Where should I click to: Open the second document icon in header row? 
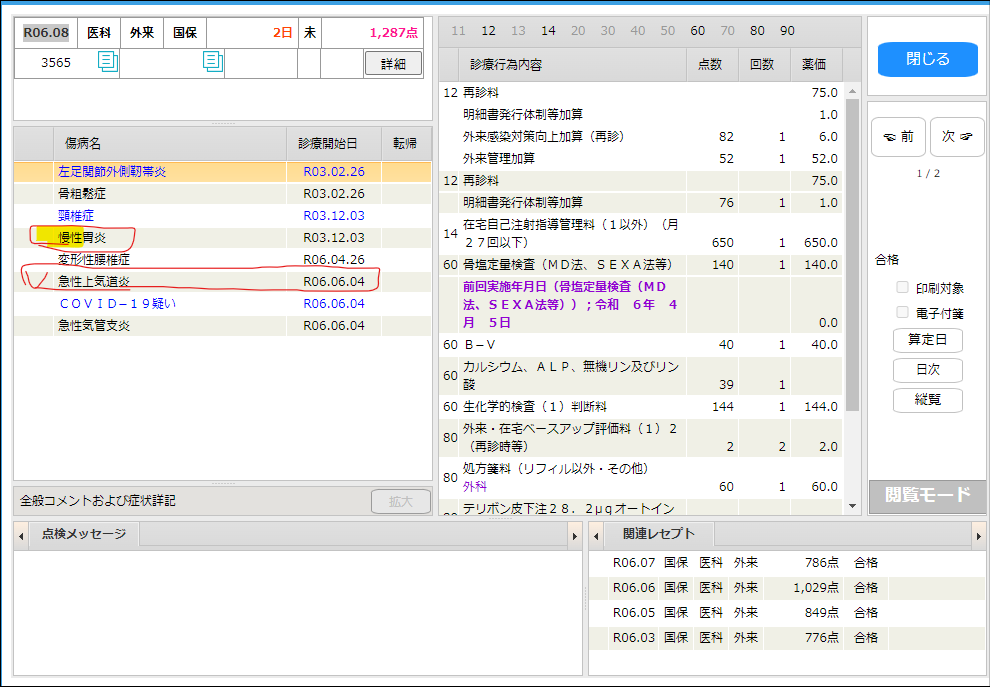[x=213, y=62]
